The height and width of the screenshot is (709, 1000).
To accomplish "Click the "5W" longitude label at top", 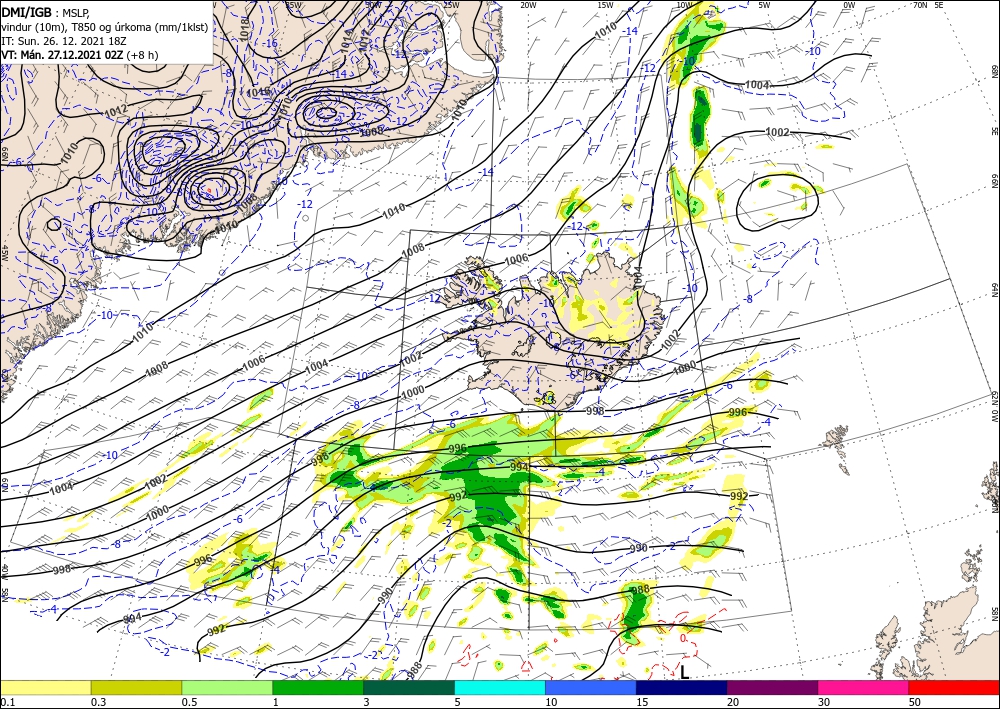I will 764,5.
